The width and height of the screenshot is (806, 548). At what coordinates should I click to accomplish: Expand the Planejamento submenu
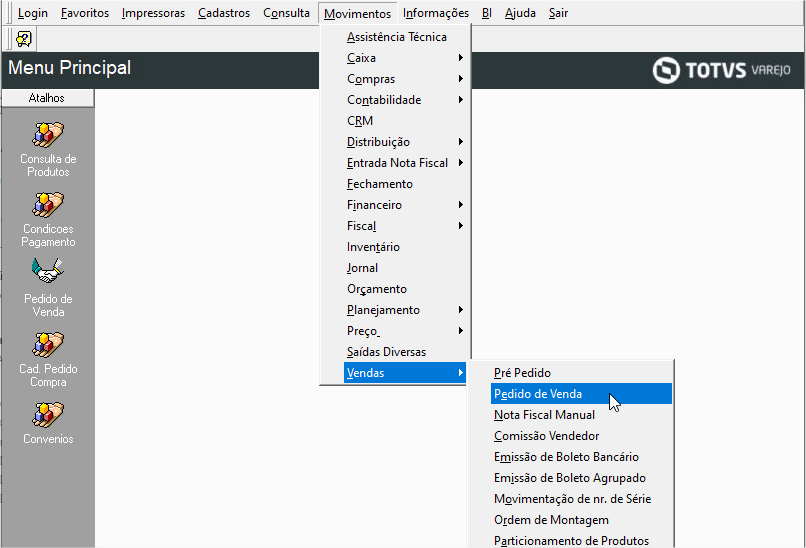[405, 310]
